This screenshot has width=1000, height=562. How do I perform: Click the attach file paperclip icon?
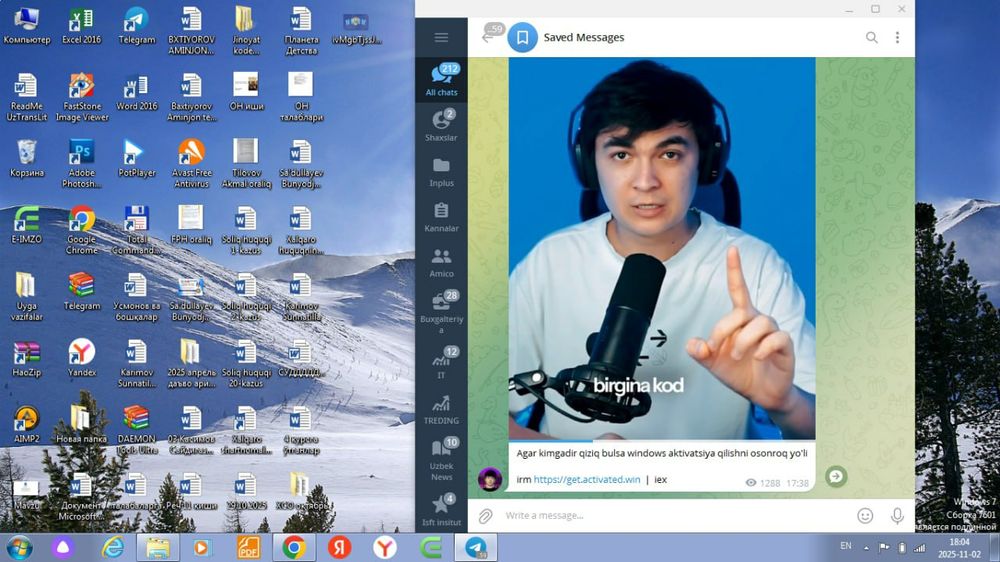(485, 515)
